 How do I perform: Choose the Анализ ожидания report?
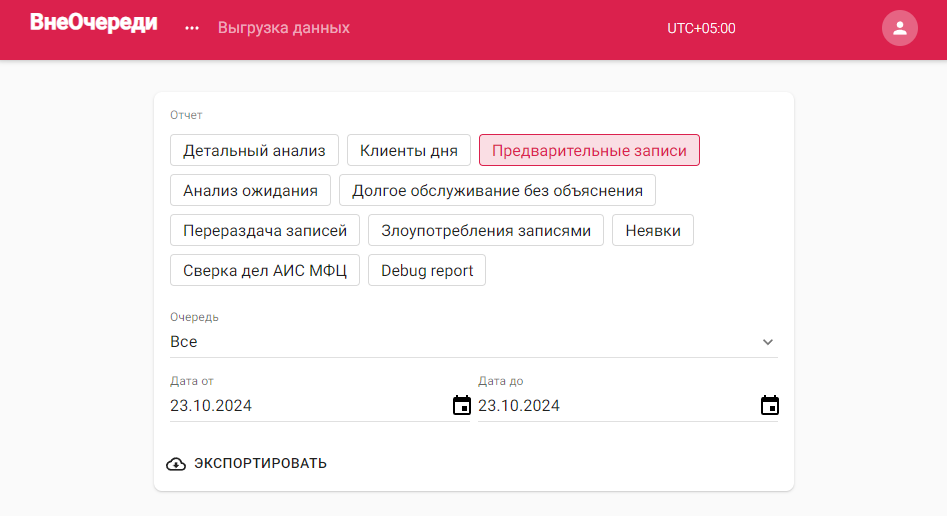pyautogui.click(x=250, y=190)
